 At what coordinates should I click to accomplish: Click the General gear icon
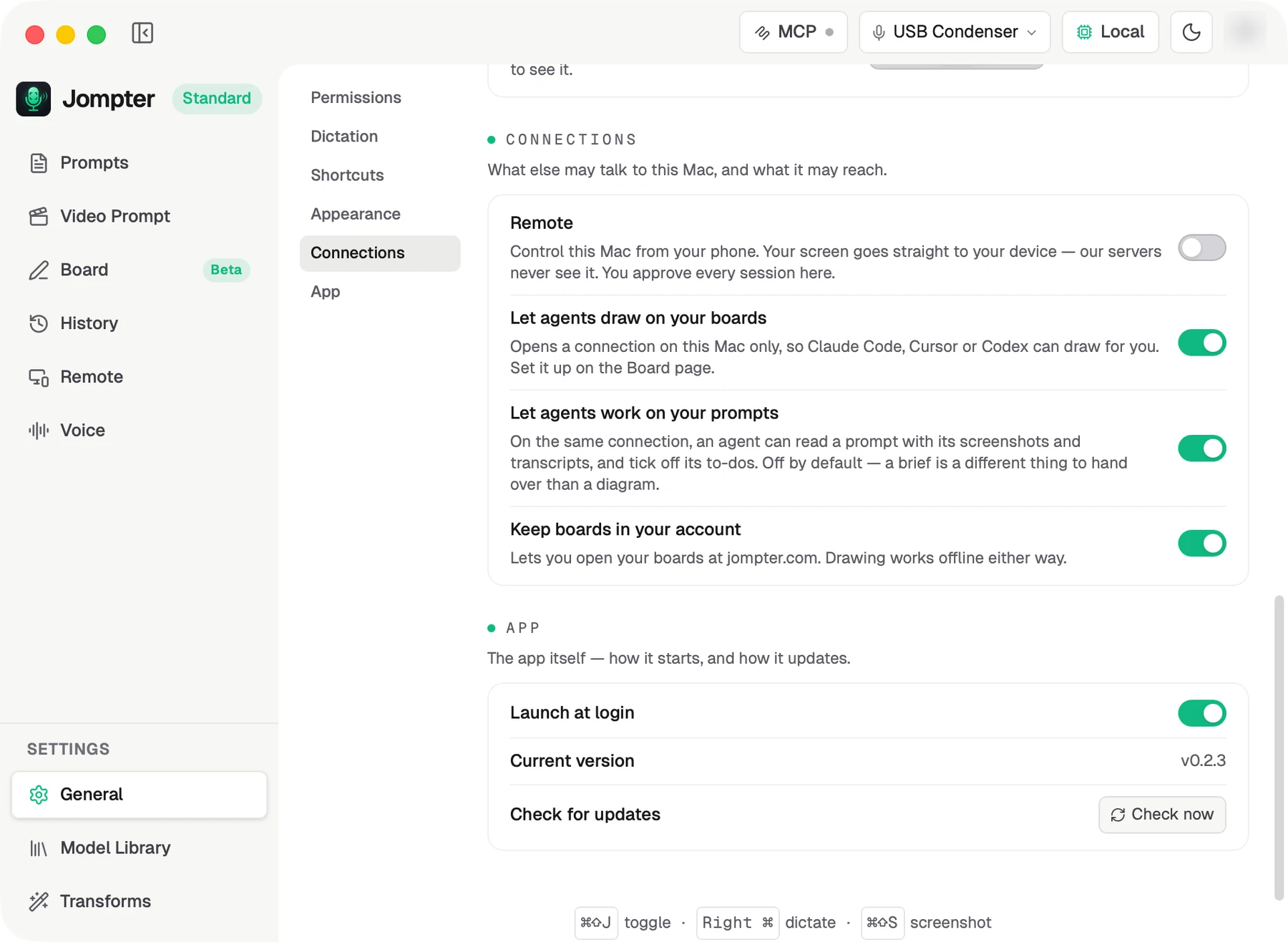(39, 795)
